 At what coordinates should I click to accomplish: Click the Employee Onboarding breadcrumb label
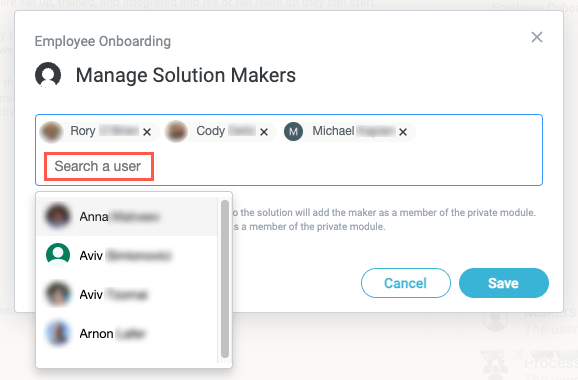pos(103,41)
